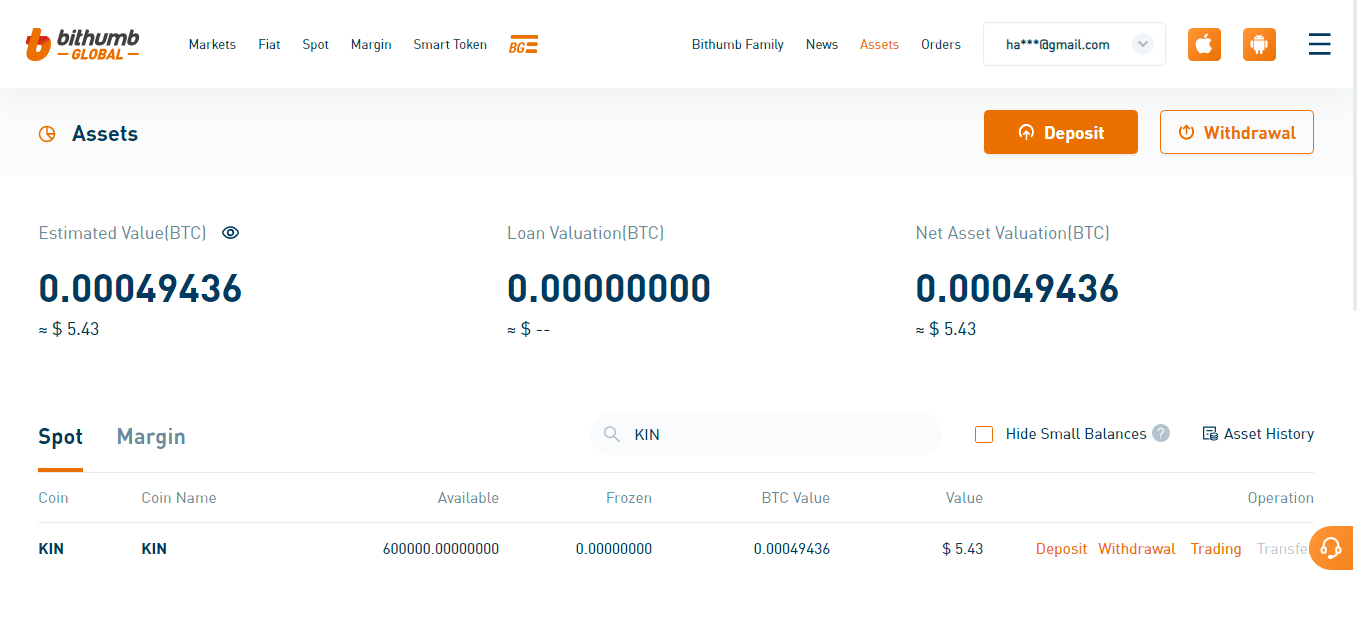Switch to the Spot assets tab
Screen dimensions: 1357x623
coord(60,437)
